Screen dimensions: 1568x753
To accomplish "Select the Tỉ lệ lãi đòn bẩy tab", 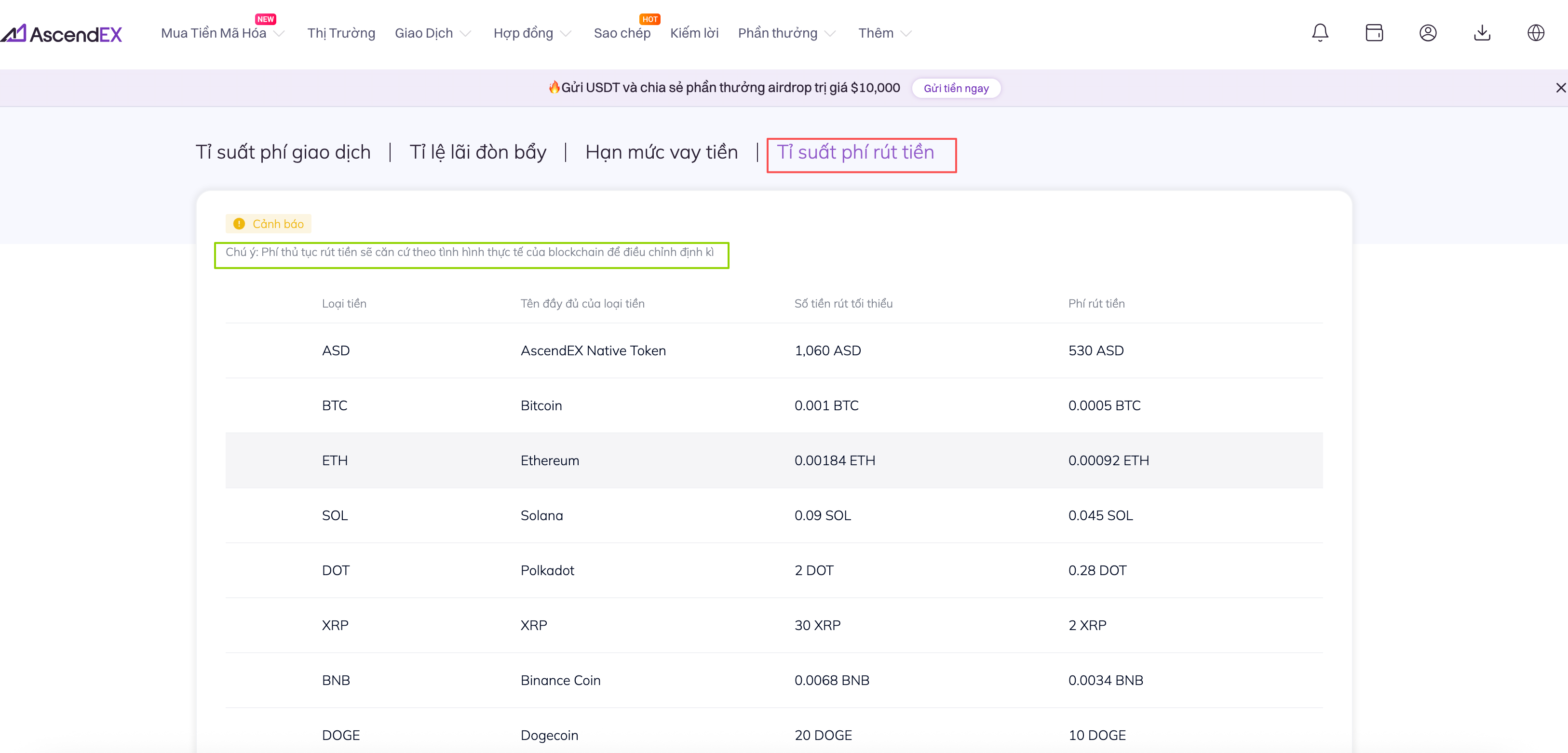I will pyautogui.click(x=478, y=152).
